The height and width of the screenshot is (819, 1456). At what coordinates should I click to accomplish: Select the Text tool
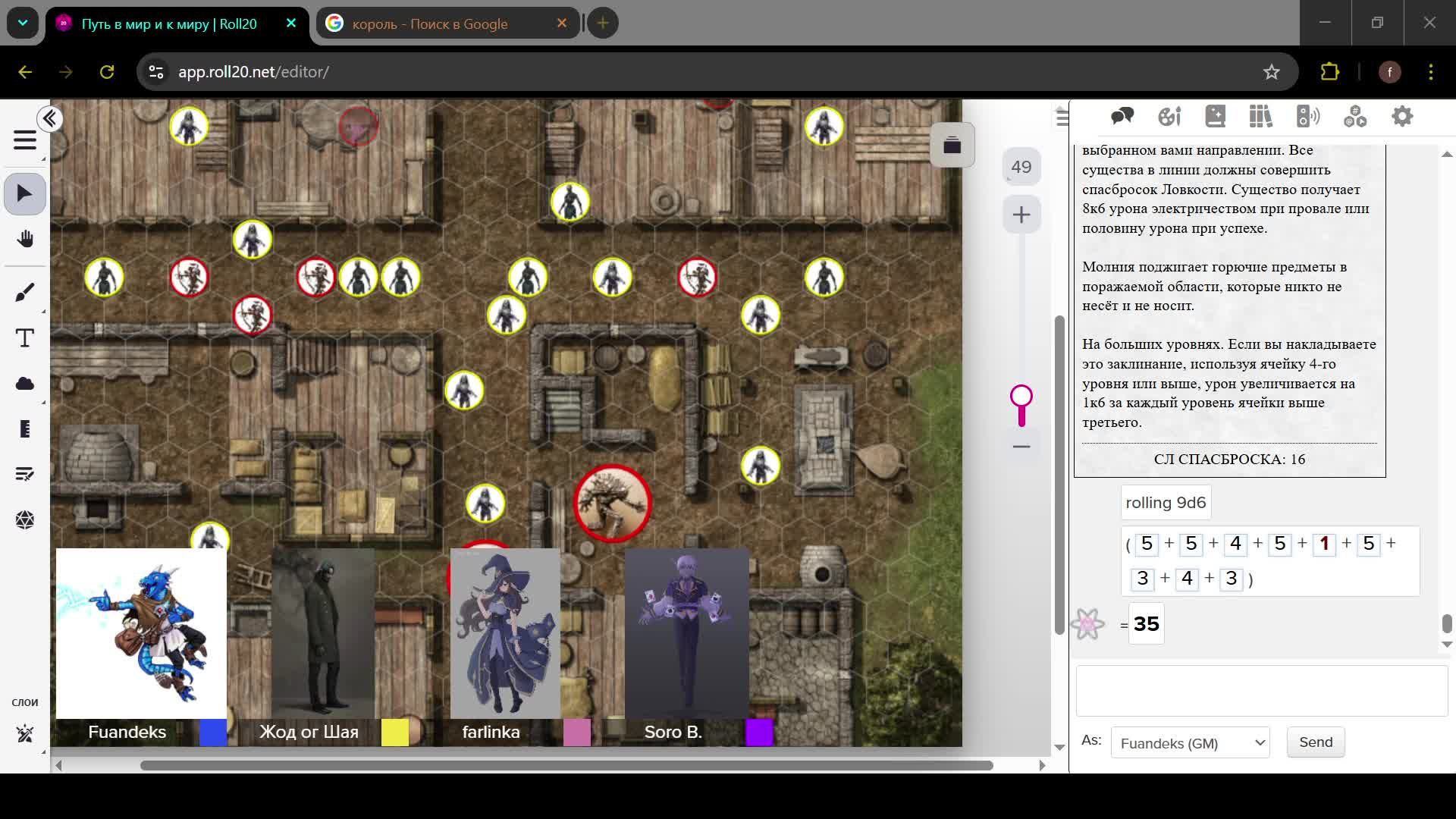(x=25, y=338)
